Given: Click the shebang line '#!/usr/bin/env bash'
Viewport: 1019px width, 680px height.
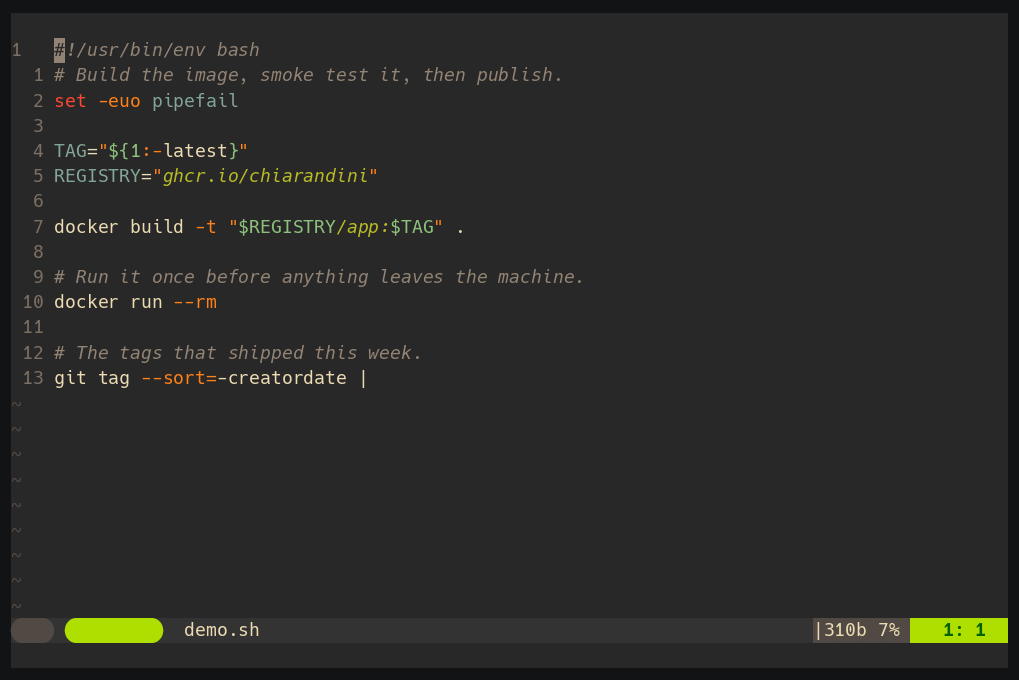Looking at the screenshot, I should [x=157, y=50].
